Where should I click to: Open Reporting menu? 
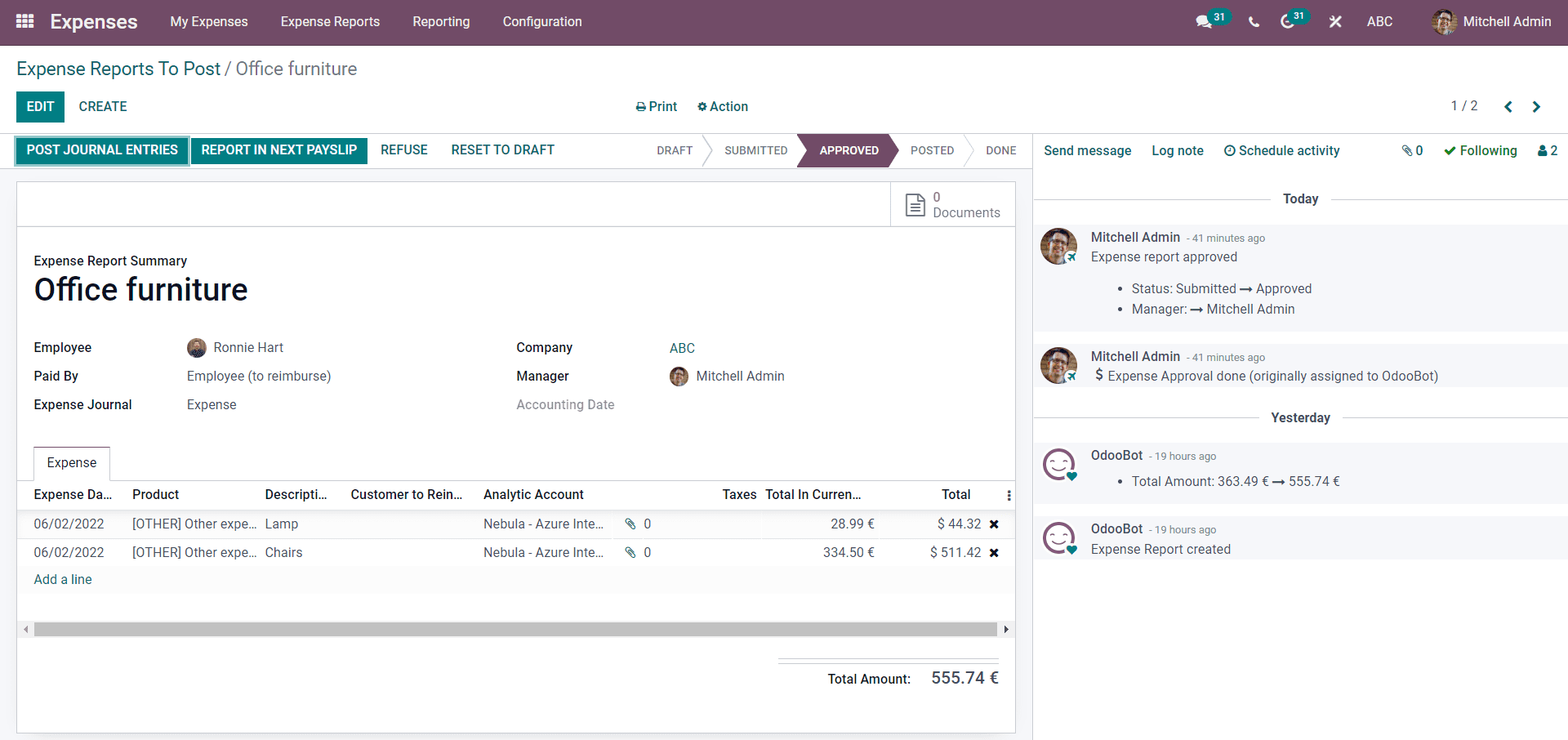[x=441, y=22]
